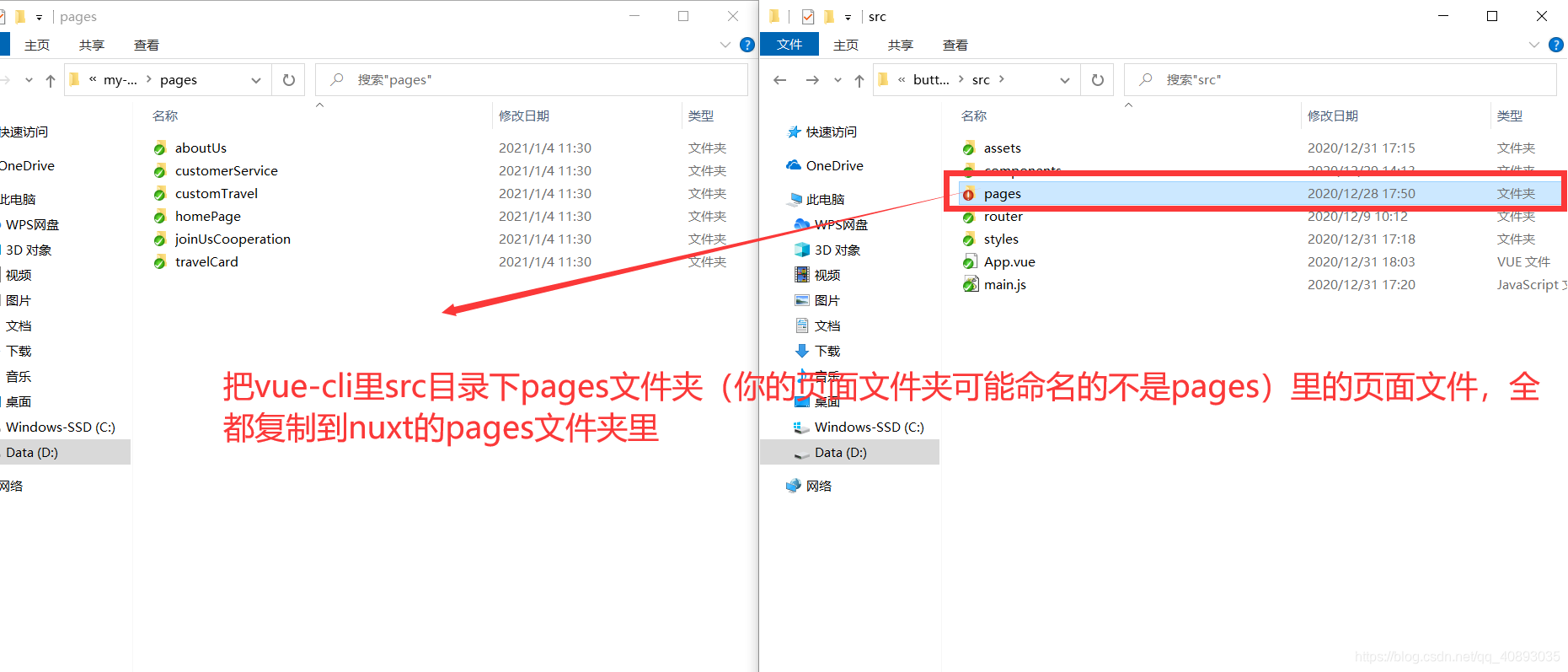Select Data (D:) in pages navigation pane
Viewport: 1568px width, 672px height.
[65, 452]
